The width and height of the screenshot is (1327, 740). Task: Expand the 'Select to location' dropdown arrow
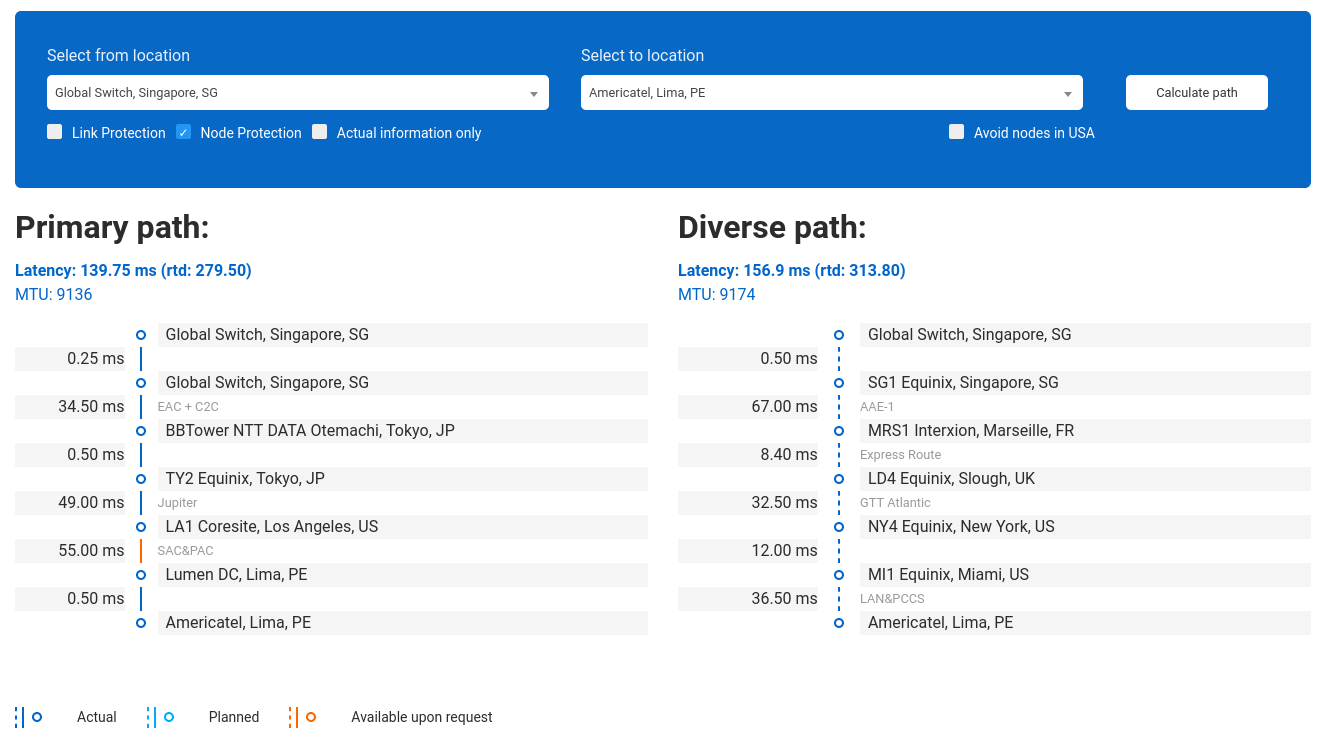(1067, 94)
